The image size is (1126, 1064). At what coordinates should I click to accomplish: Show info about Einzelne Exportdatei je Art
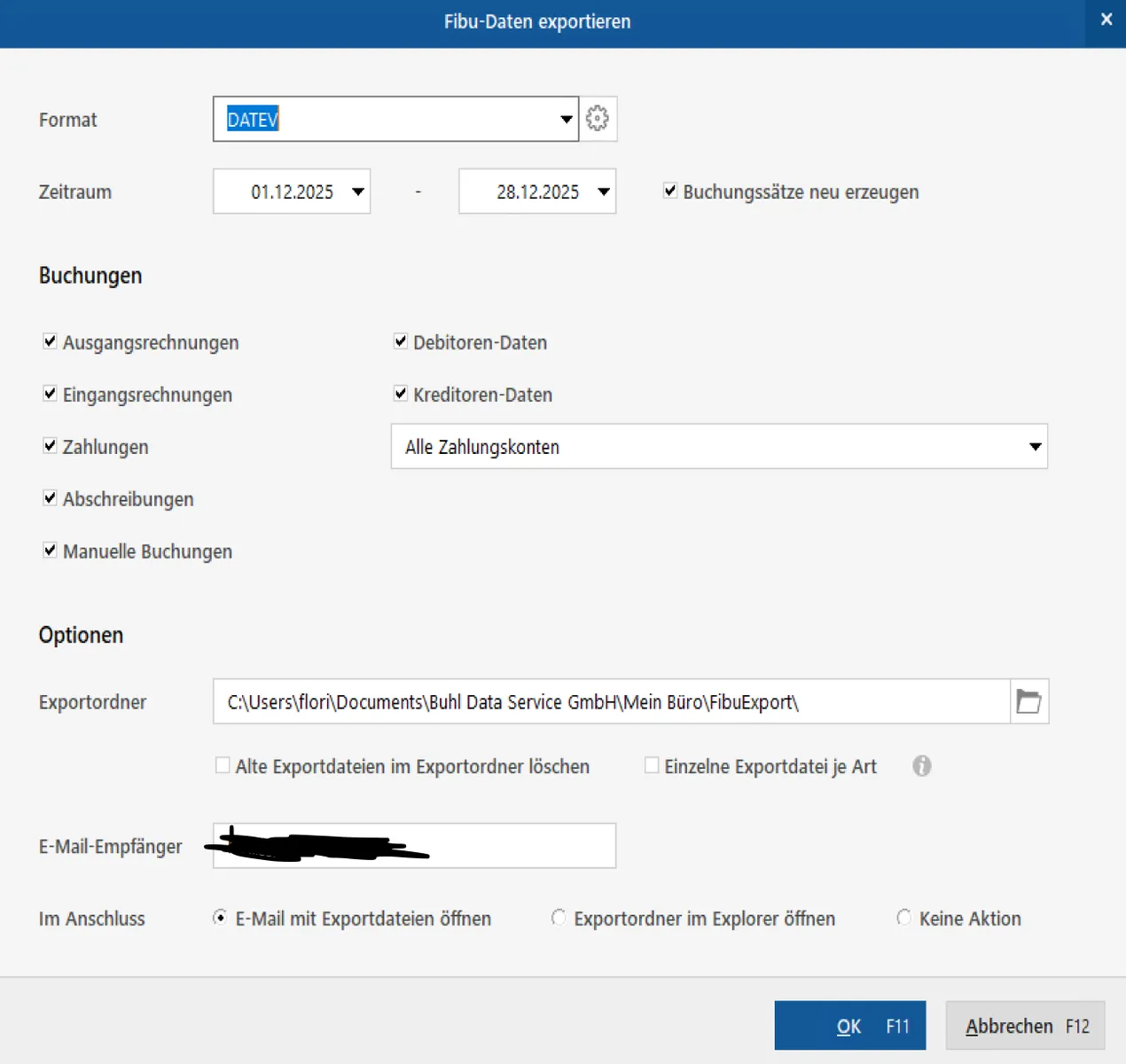tap(922, 766)
